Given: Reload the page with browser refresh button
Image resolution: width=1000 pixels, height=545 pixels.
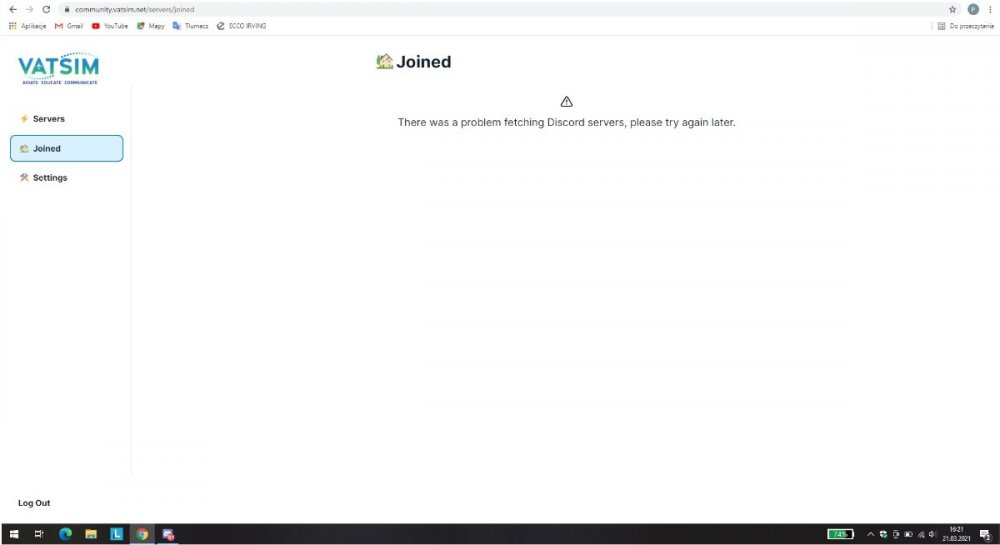Looking at the screenshot, I should tap(46, 9).
